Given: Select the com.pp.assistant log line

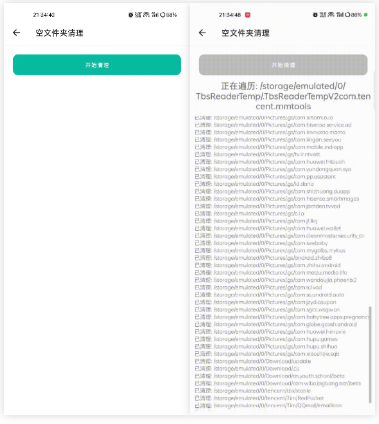Looking at the screenshot, I should [265, 176].
